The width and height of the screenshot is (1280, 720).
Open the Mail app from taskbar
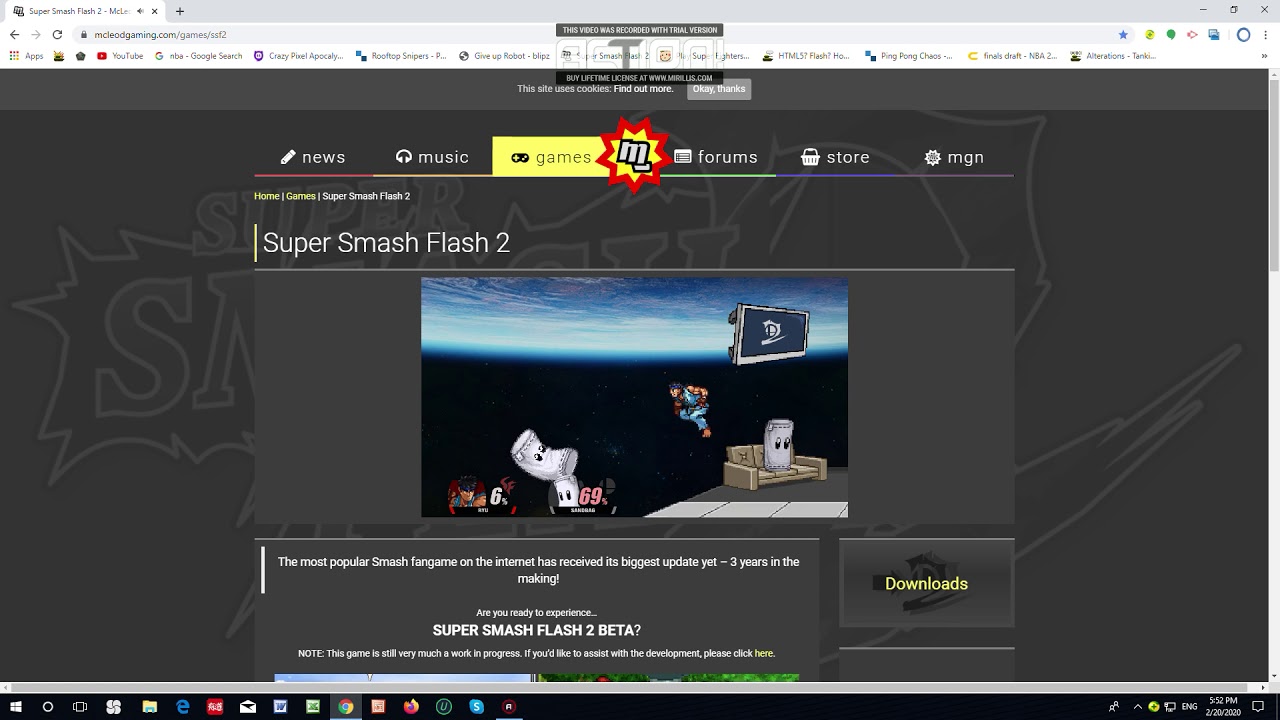[x=248, y=707]
